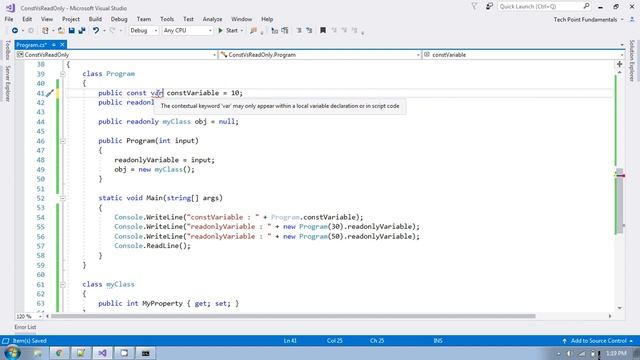Open the Project menu
This screenshot has height=360, width=640.
71,19
